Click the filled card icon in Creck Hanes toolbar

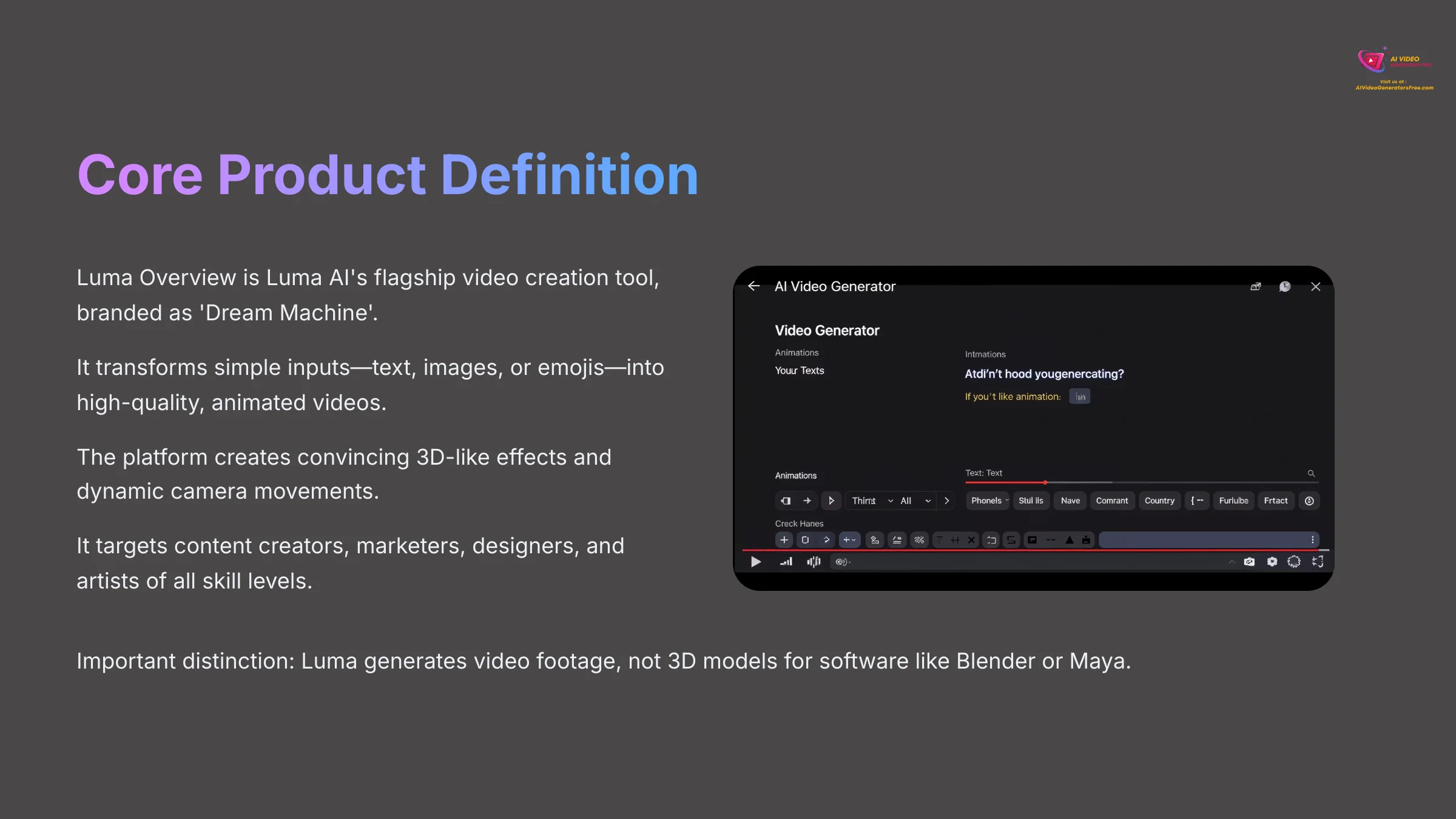(1032, 539)
